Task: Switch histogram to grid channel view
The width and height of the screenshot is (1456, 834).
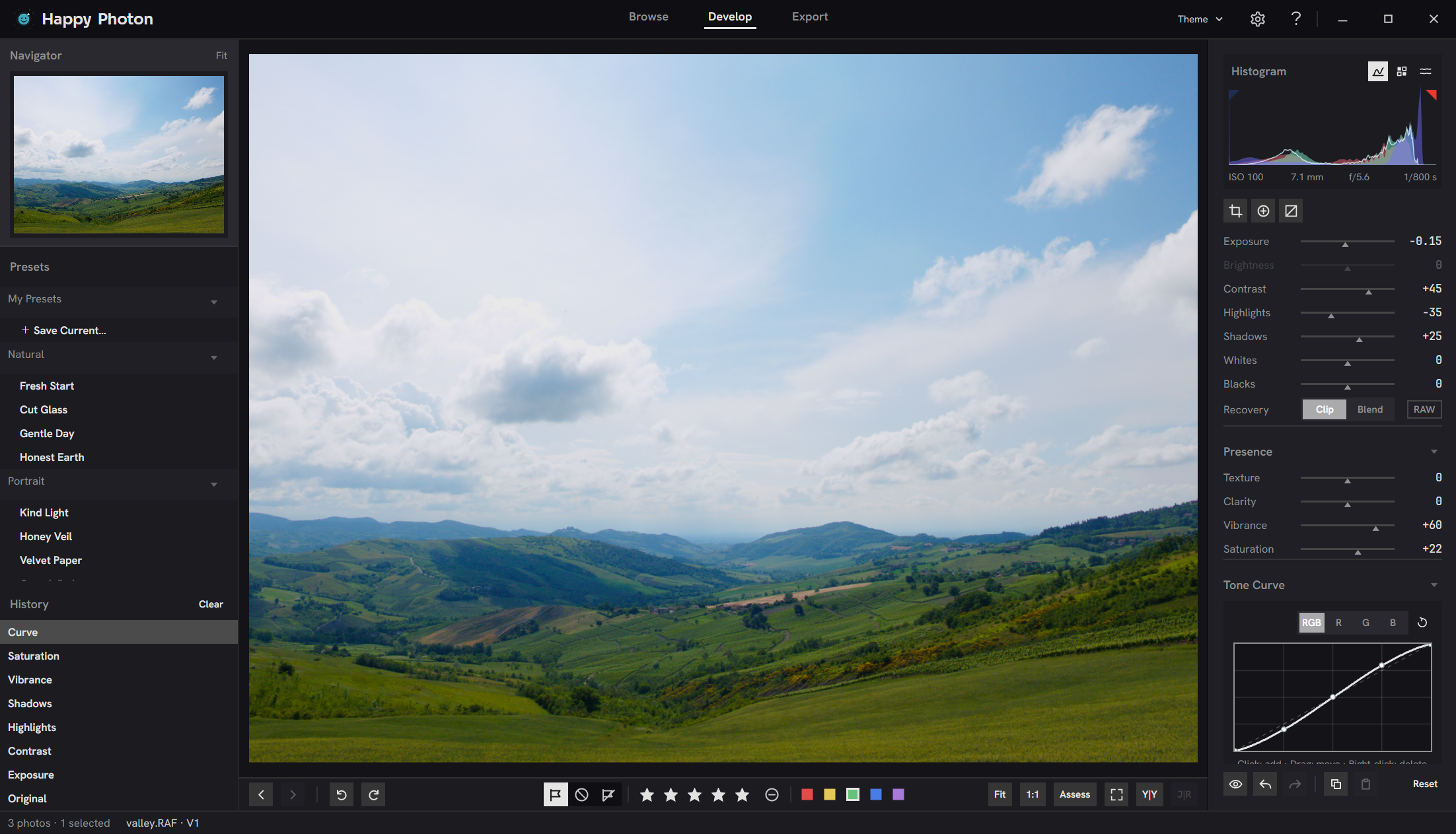Action: [x=1402, y=71]
